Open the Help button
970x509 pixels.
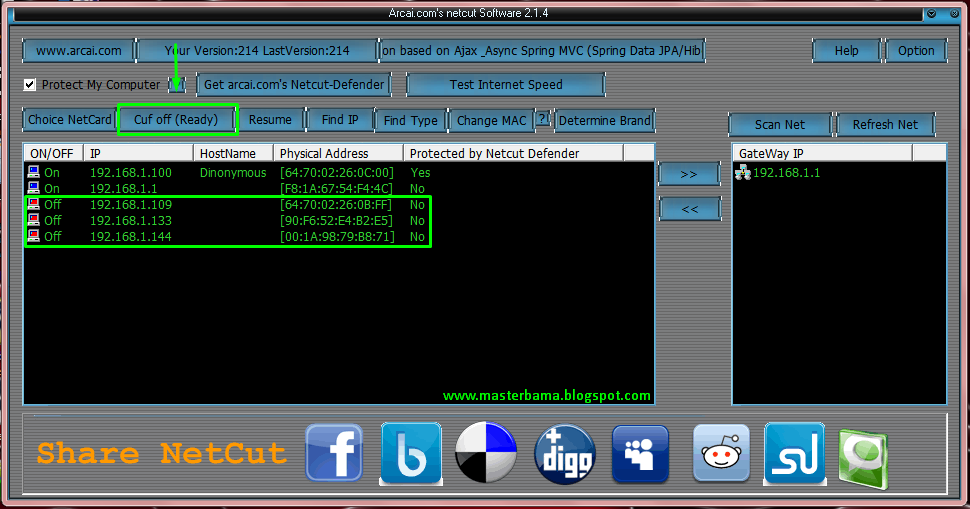pyautogui.click(x=846, y=51)
